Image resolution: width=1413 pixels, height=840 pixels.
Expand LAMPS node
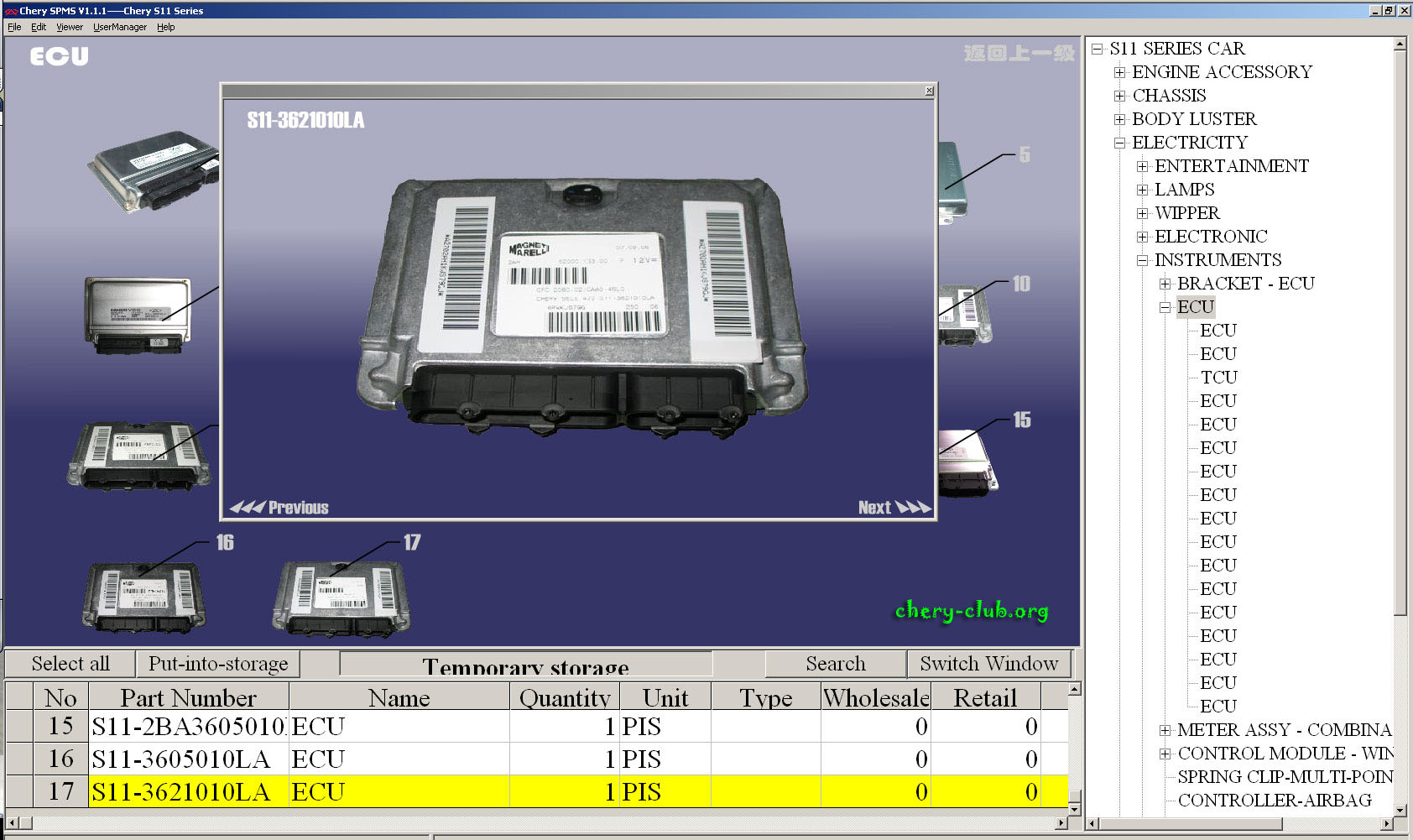1142,190
